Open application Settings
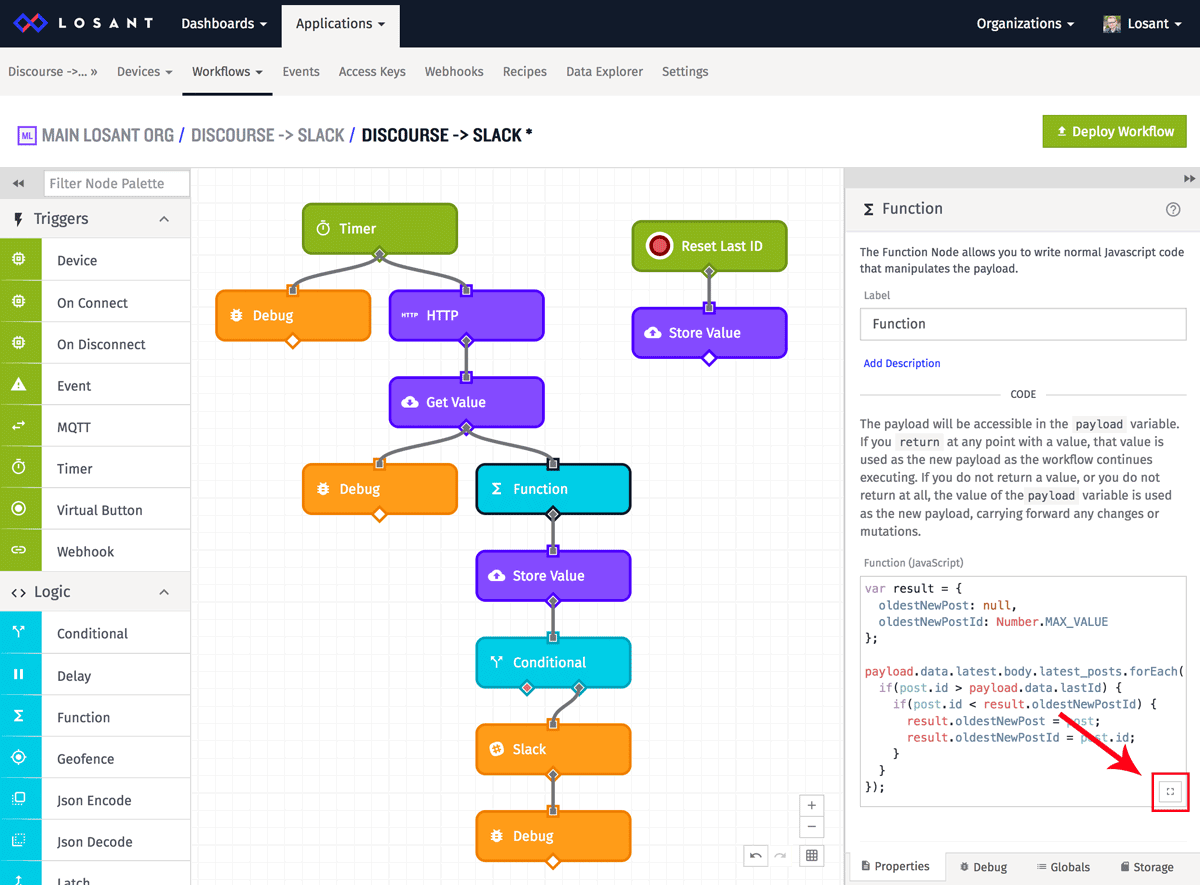 coord(685,71)
